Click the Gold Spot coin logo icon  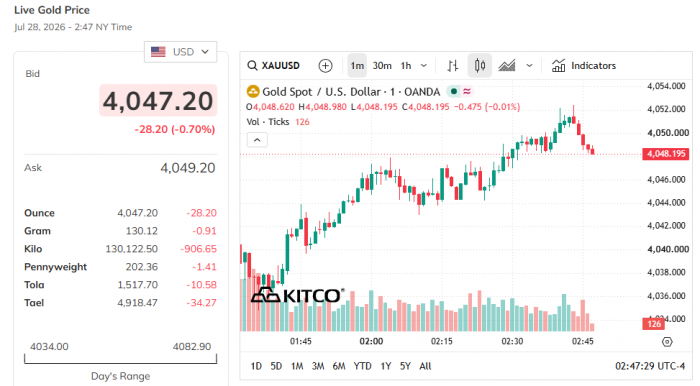click(253, 92)
